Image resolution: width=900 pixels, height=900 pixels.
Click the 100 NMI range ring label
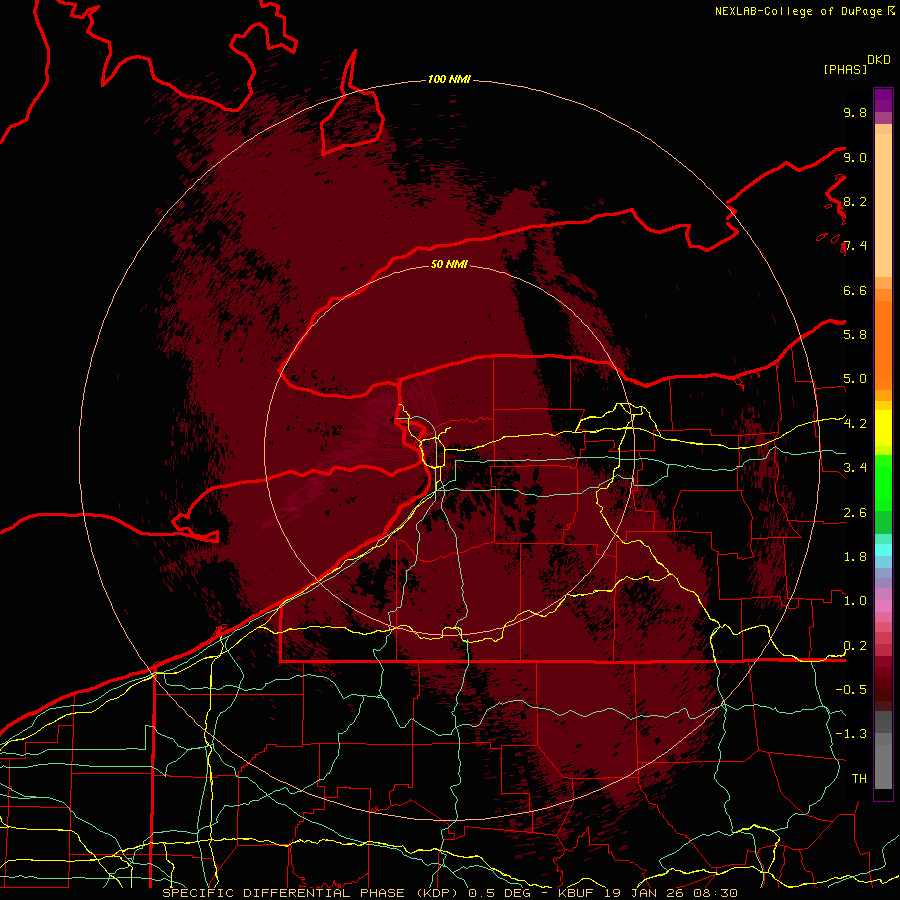coord(449,79)
